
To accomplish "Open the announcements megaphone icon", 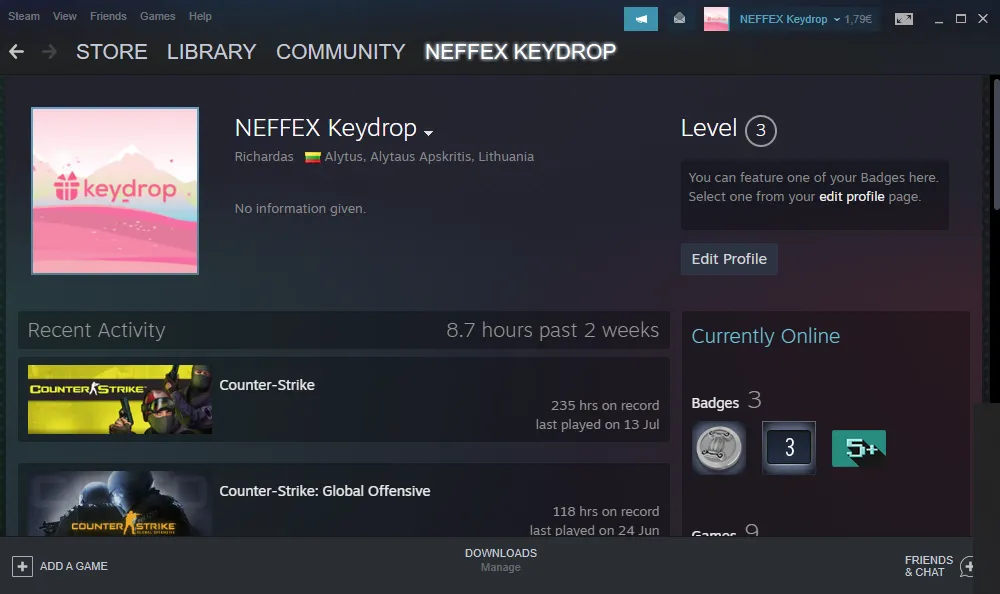I will pos(640,19).
